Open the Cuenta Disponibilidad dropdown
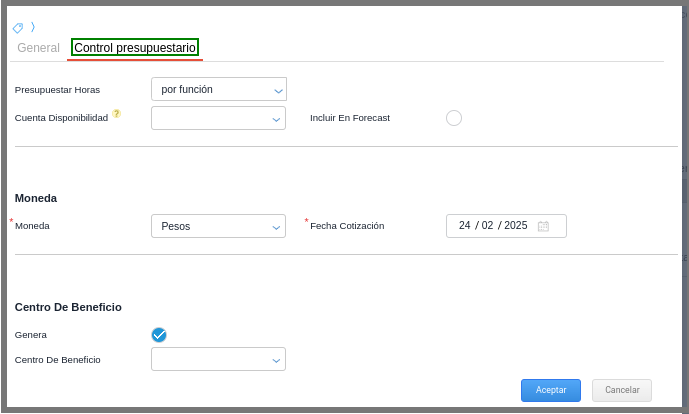Viewport: 689px width, 414px height. tap(218, 118)
